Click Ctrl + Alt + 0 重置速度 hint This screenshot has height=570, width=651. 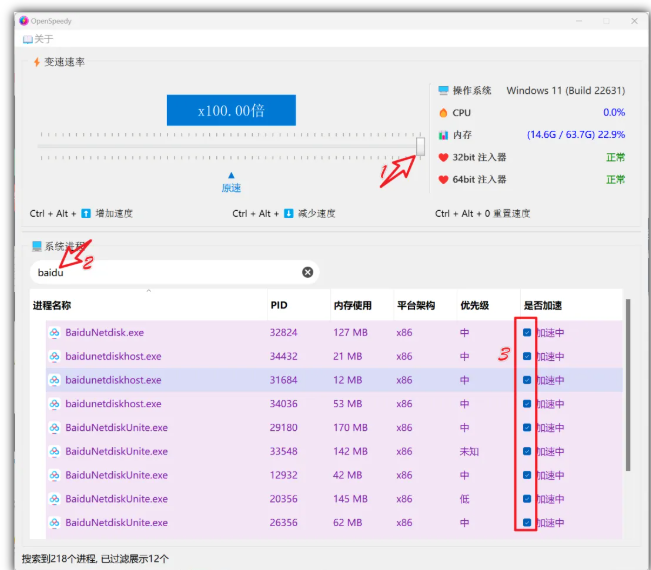tap(482, 213)
